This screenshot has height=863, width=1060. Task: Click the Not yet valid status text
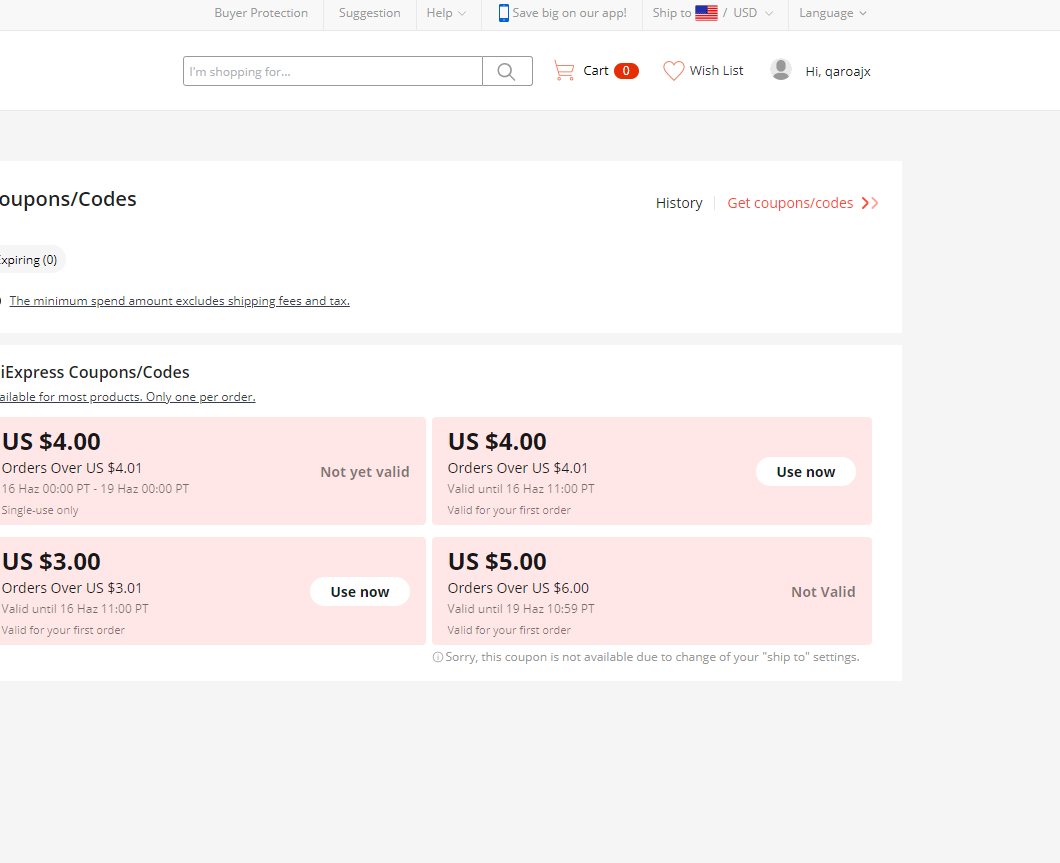coord(365,472)
